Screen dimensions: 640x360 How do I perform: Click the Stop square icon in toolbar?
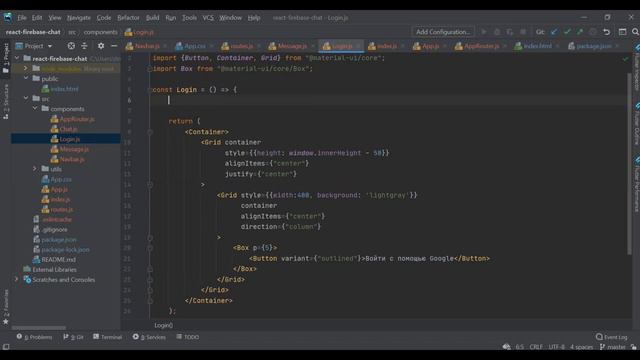click(x=523, y=32)
